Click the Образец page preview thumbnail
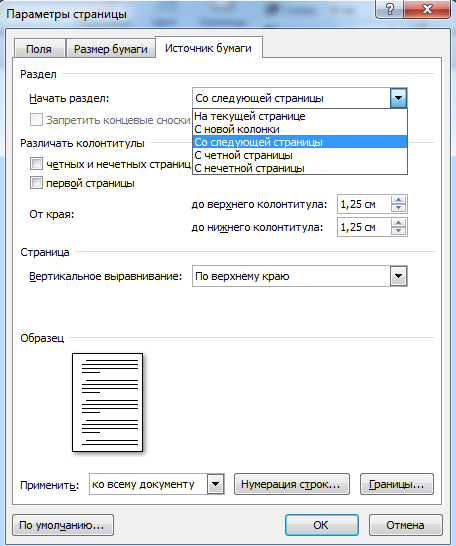456x546 pixels. pyautogui.click(x=108, y=403)
